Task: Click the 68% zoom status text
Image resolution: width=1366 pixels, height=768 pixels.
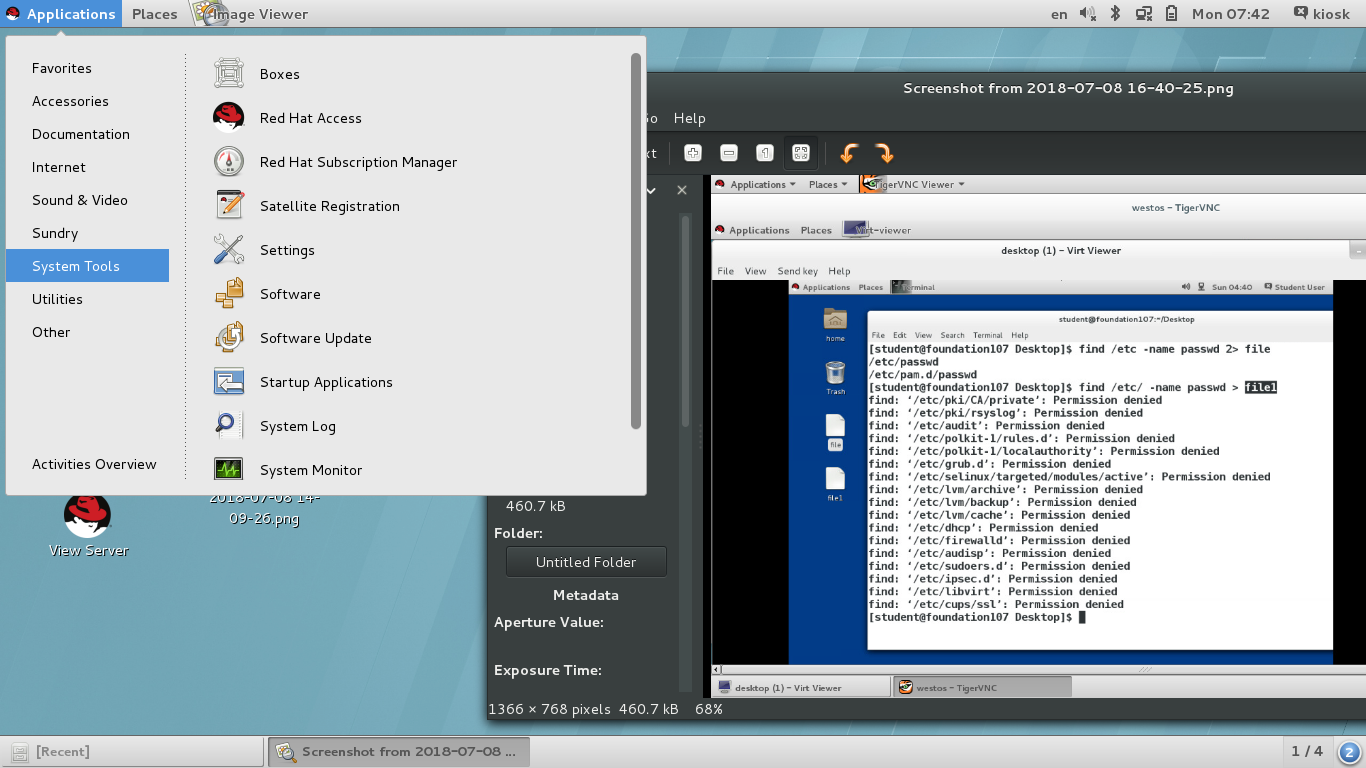Action: [x=709, y=709]
